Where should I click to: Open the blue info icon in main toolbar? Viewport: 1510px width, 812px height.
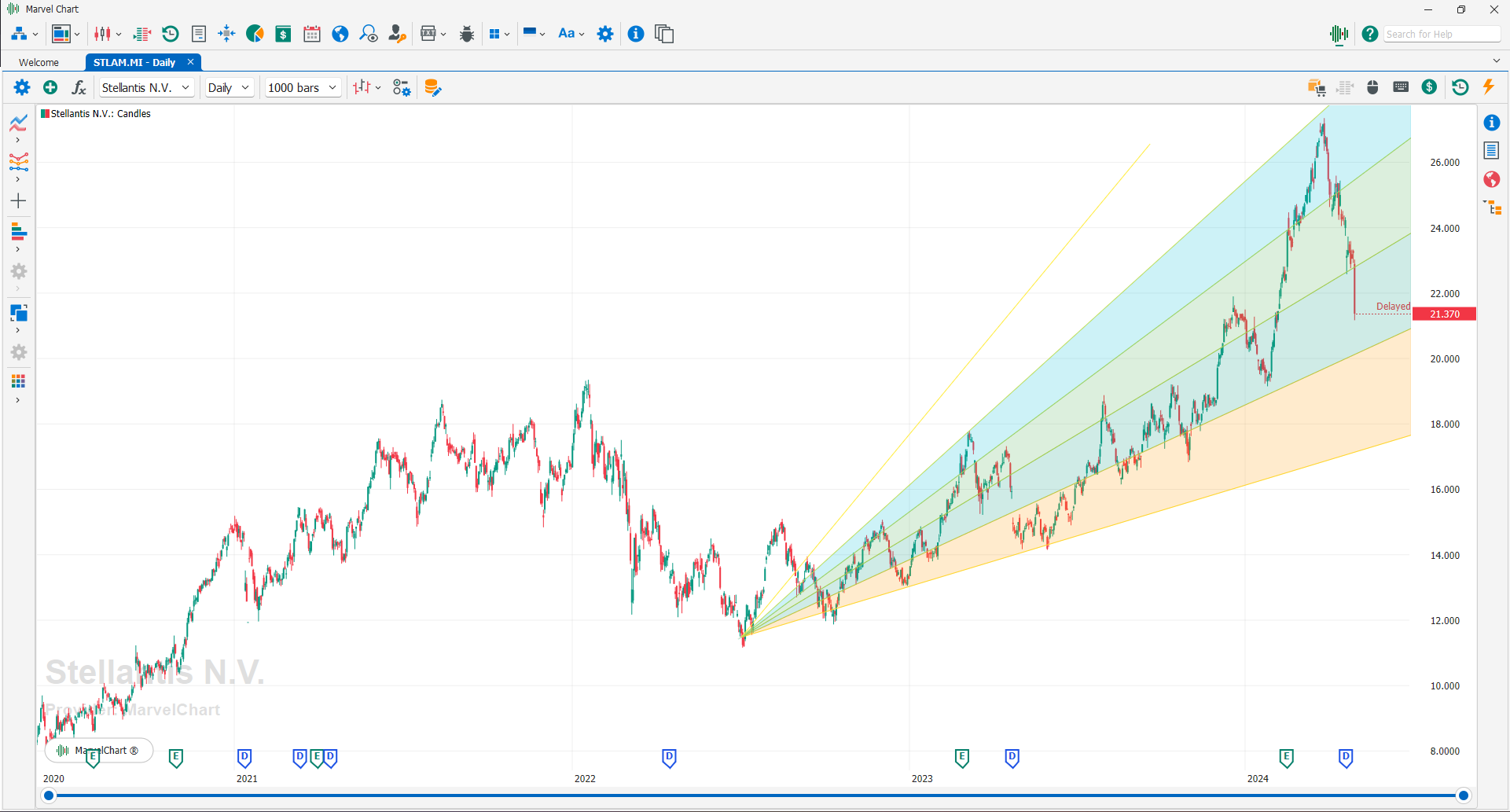click(636, 34)
